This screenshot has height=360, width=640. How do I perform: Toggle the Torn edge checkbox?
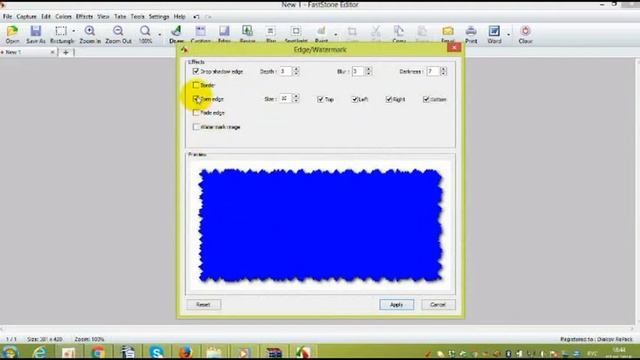coord(196,99)
